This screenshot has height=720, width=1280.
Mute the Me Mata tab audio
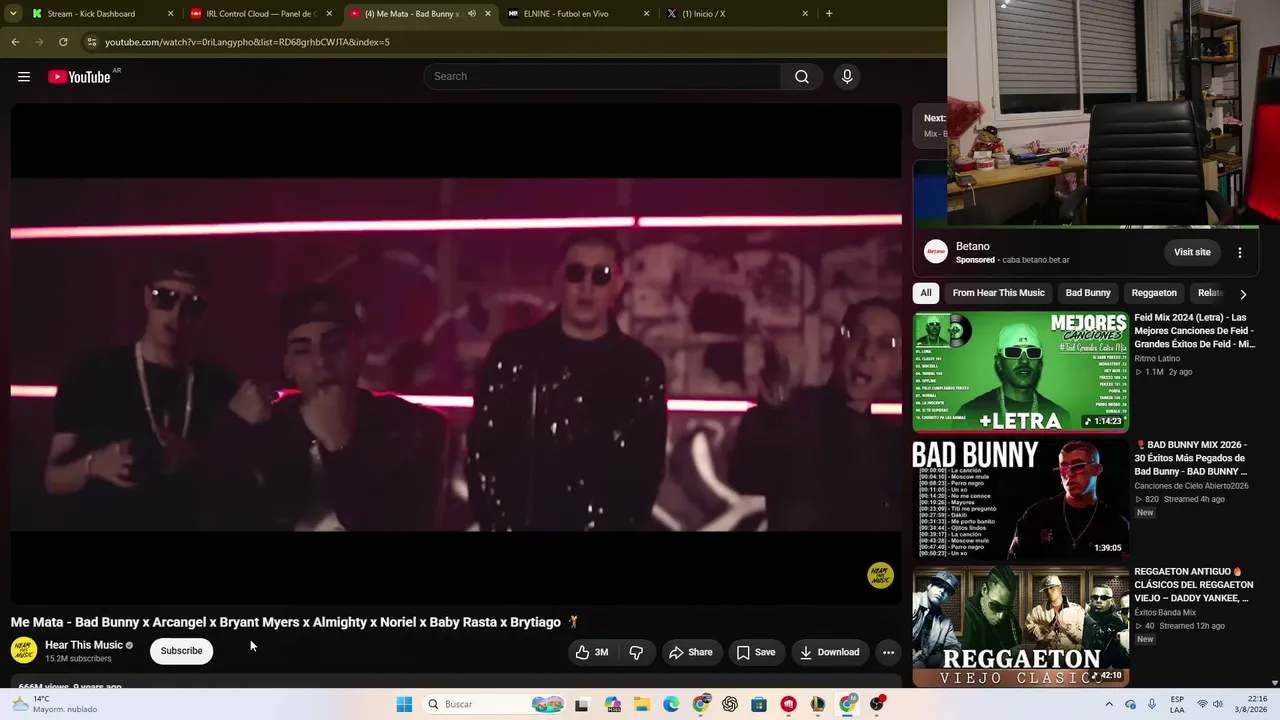click(x=472, y=14)
